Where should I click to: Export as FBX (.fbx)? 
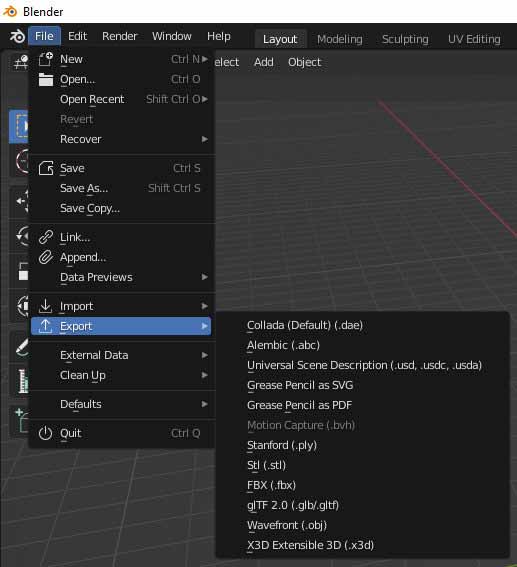(x=363, y=485)
